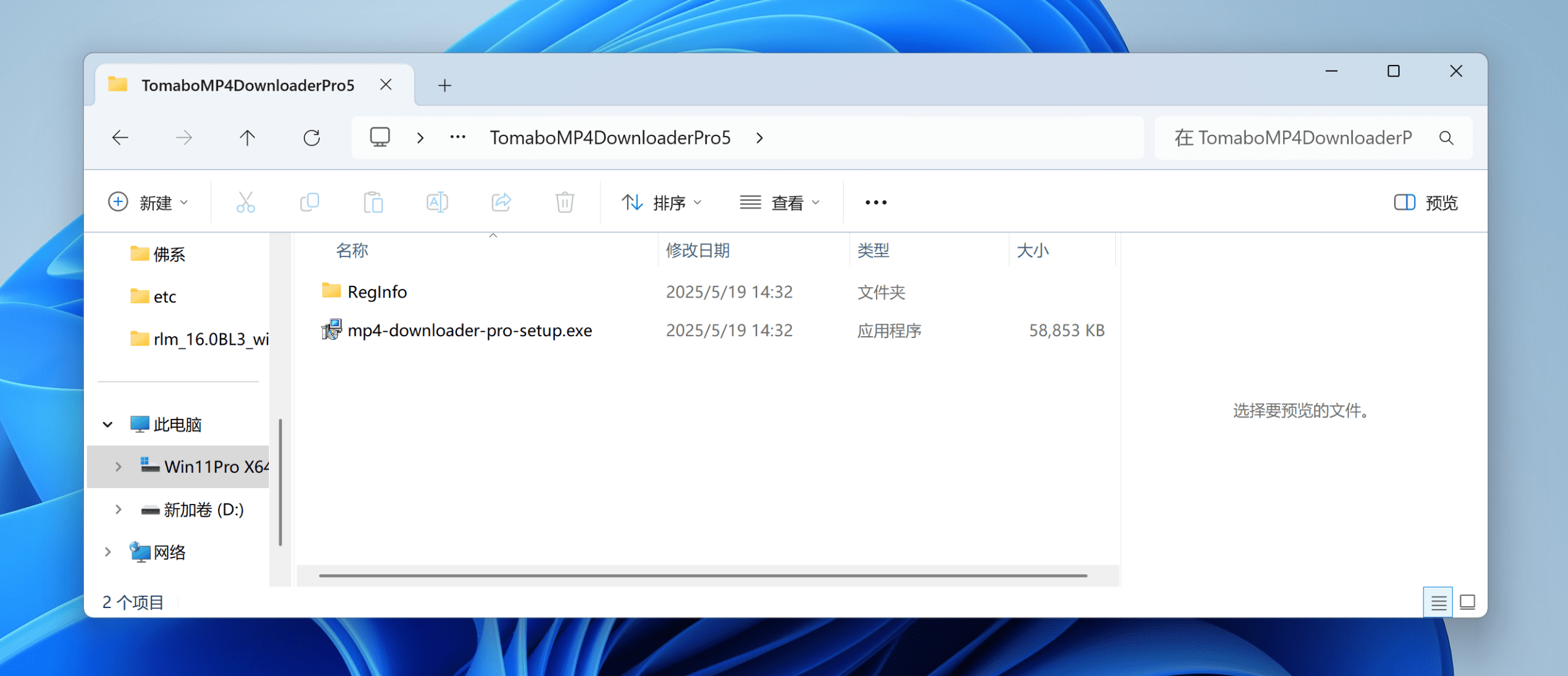The width and height of the screenshot is (1568, 676).
Task: Expand the 新加卷 (D:) drive node
Action: (x=118, y=509)
